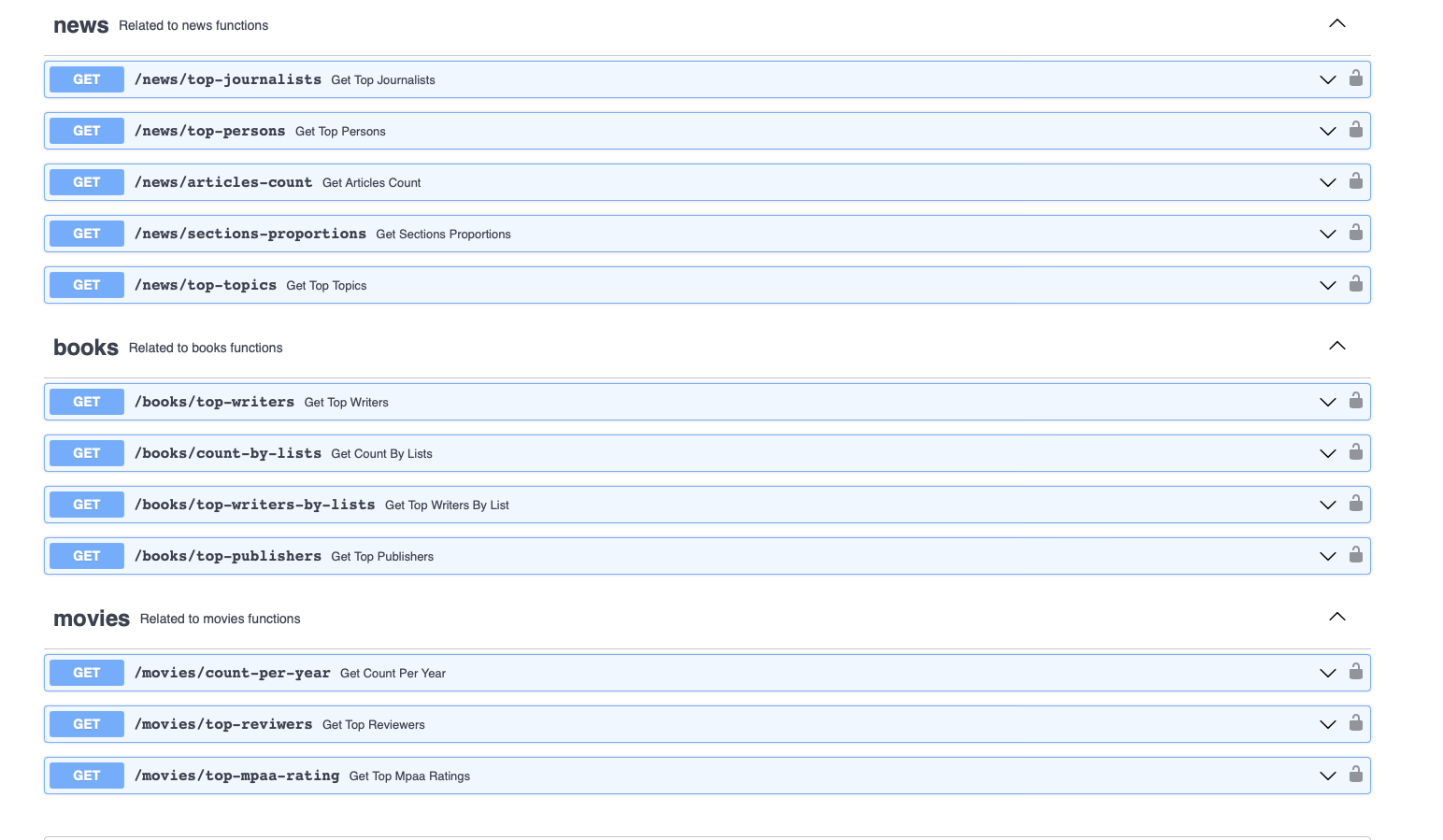Click the lock icon for /news/articles-count
The height and width of the screenshot is (840, 1443).
pos(1355,181)
